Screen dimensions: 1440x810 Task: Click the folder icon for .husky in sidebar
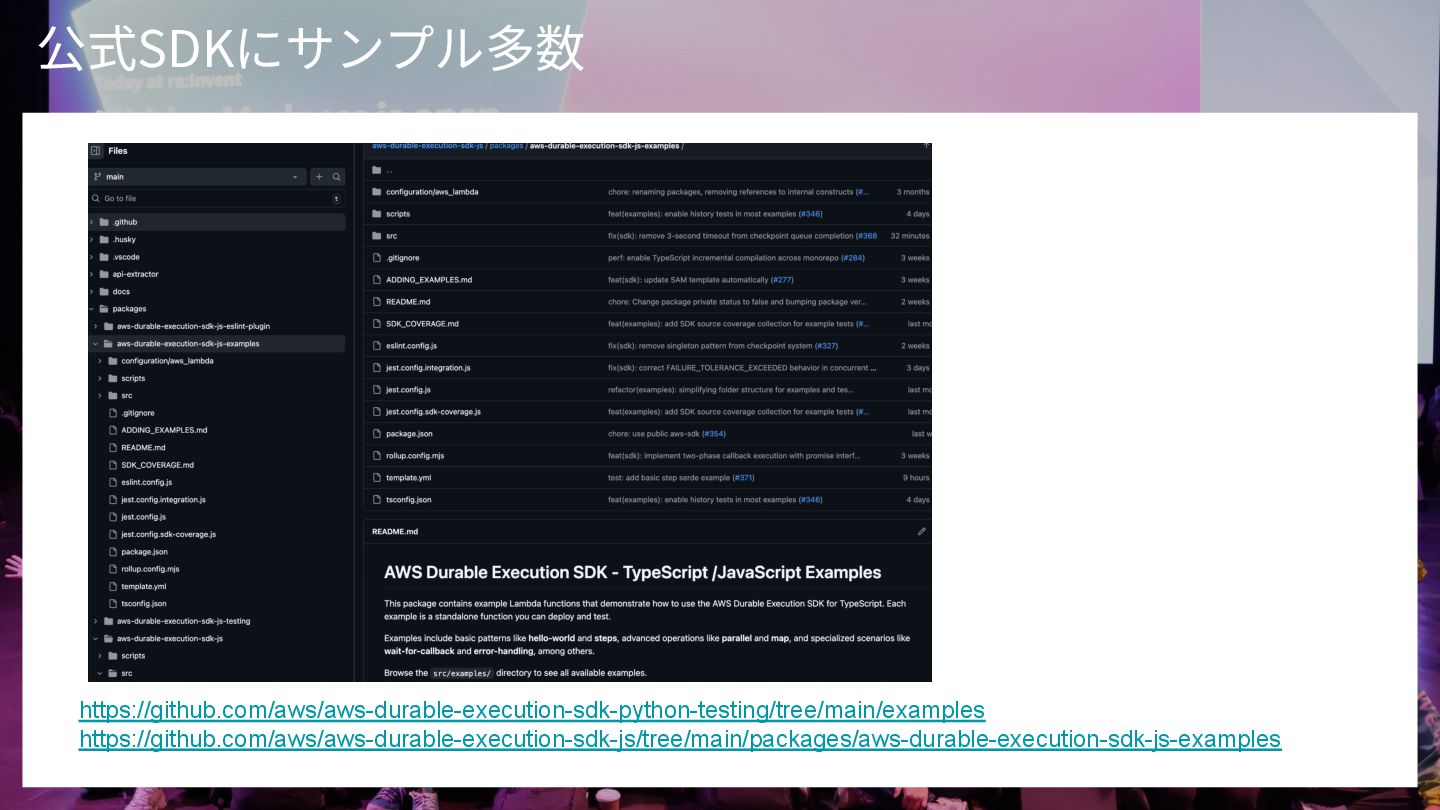point(104,240)
